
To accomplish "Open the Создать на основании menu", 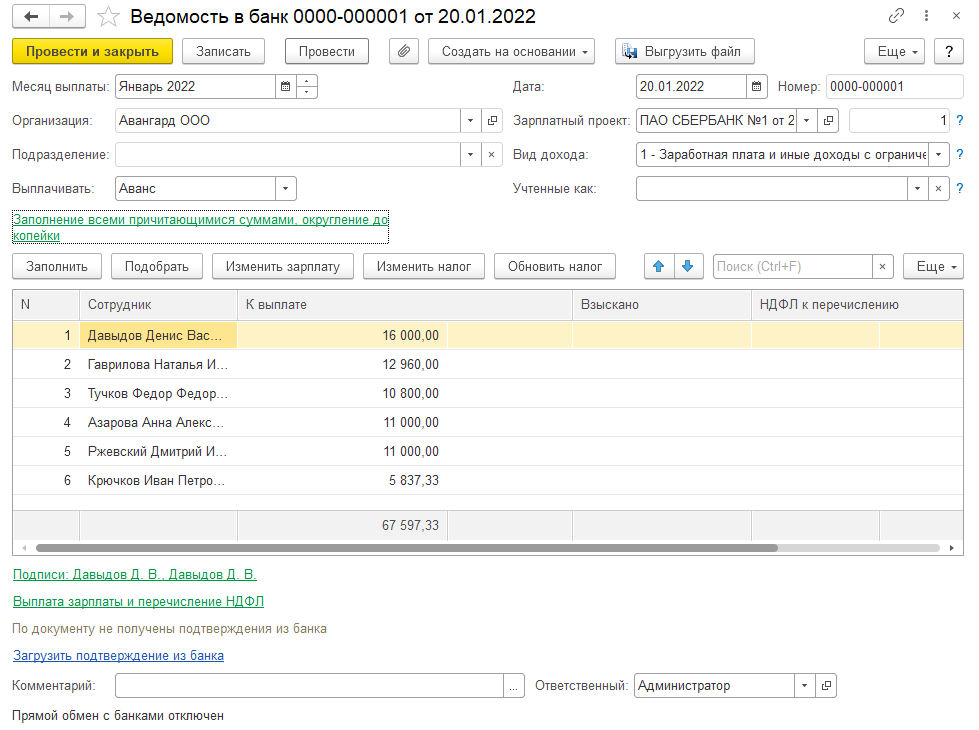I will point(511,51).
